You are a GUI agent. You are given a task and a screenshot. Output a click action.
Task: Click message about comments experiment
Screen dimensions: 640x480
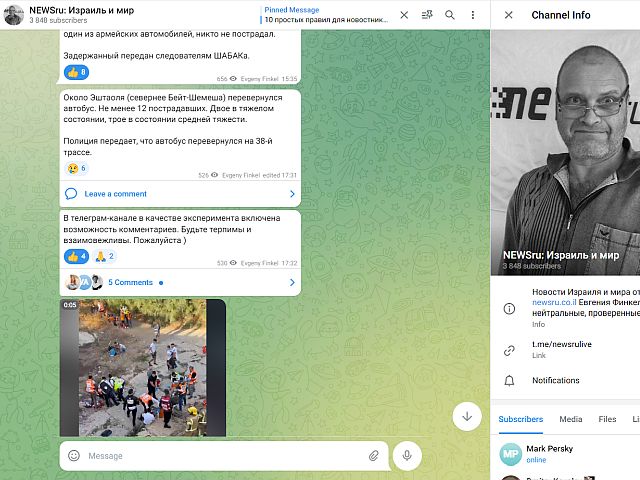(172, 229)
